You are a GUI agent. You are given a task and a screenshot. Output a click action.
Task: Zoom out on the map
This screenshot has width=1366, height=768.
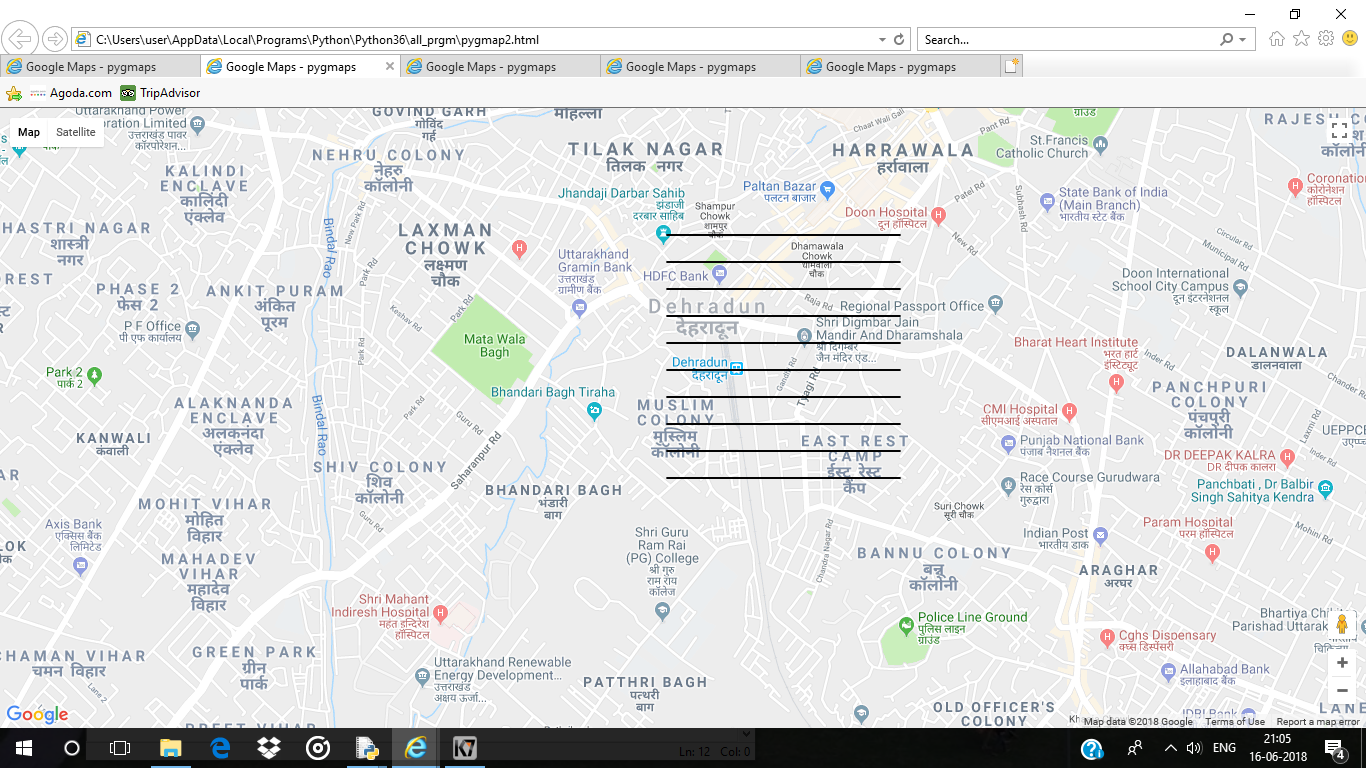pyautogui.click(x=1342, y=690)
